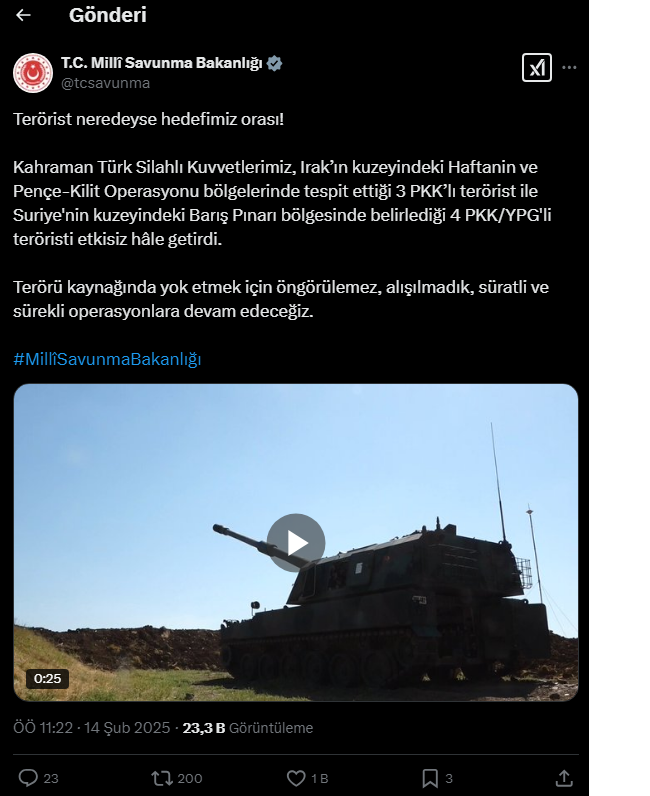Image resolution: width=650 pixels, height=796 pixels.
Task: Click the @tcsavunma handle
Action: tap(106, 83)
